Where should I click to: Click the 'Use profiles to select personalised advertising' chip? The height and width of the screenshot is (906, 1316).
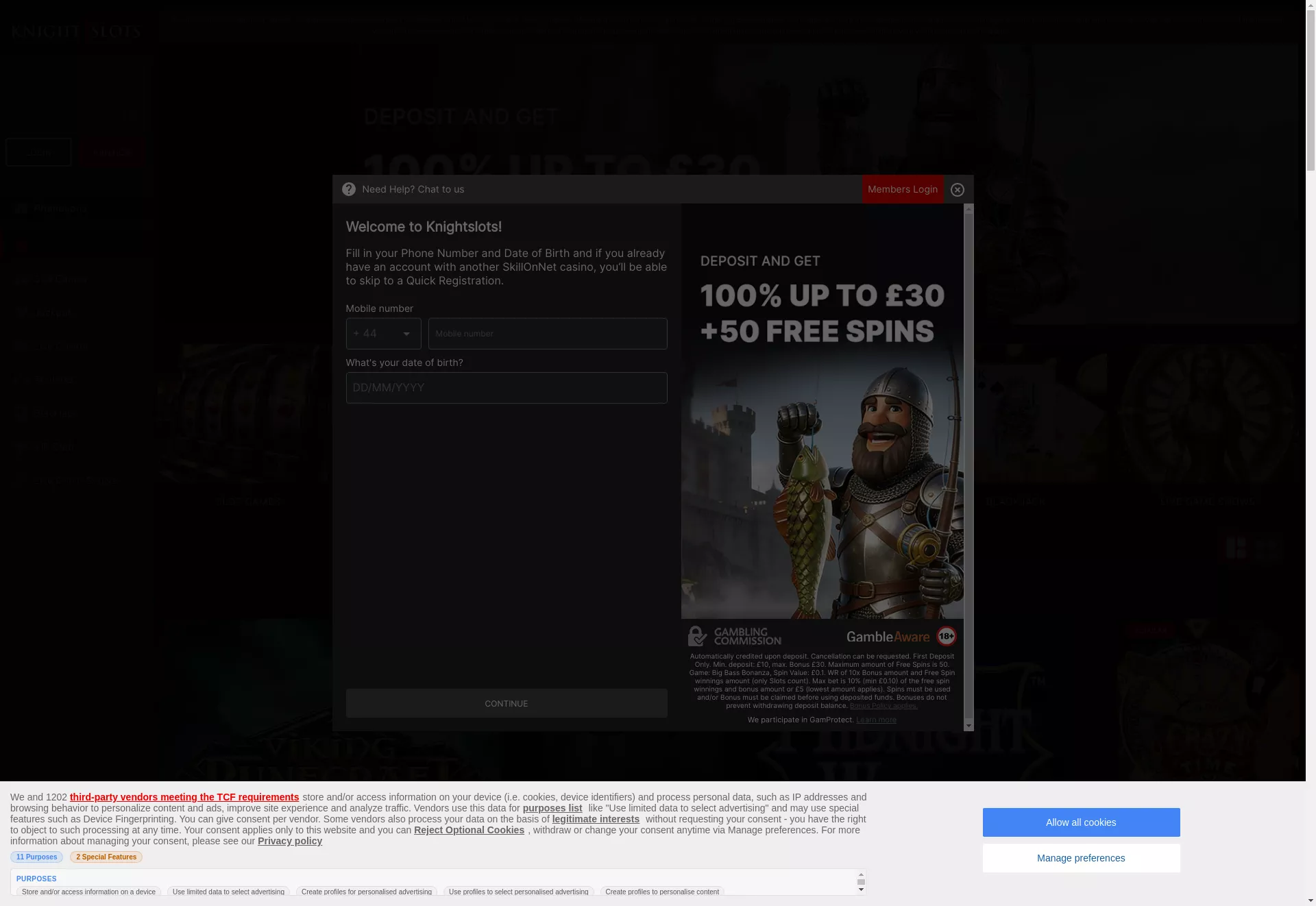coord(518,892)
